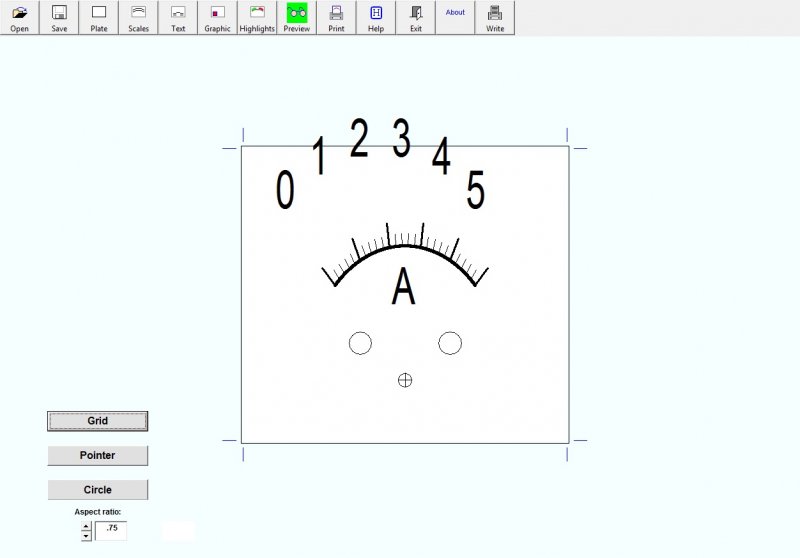
Task: Click the scale numeral 1
Action: pos(319,155)
